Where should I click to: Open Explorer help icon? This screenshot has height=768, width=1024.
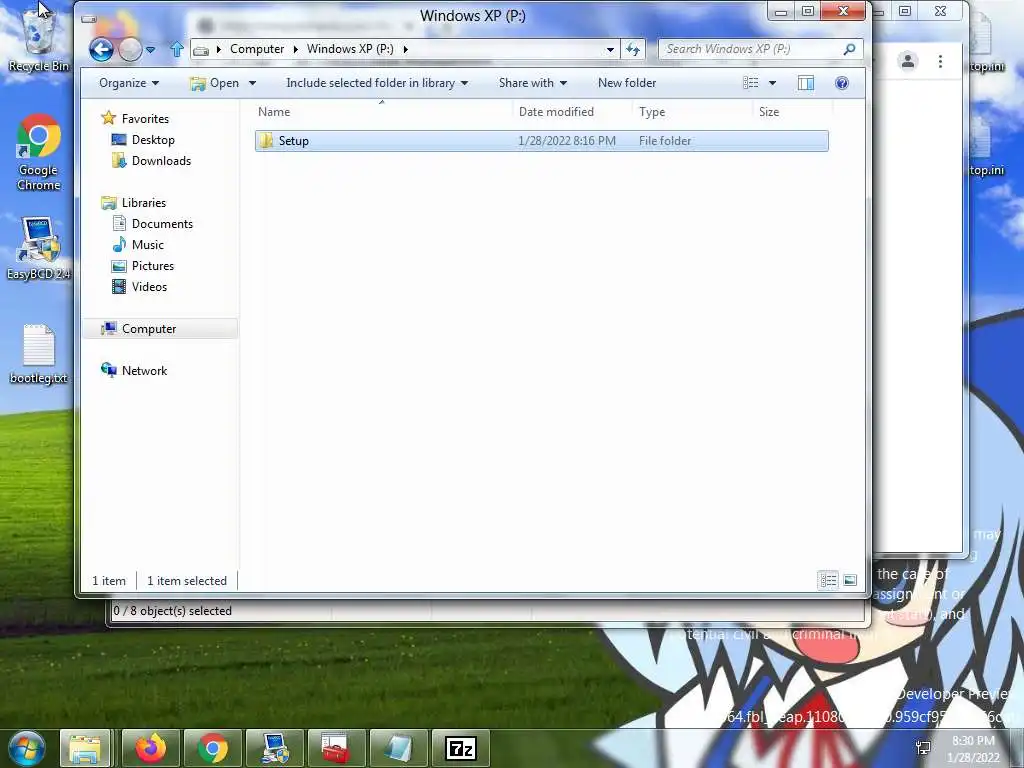tap(842, 83)
